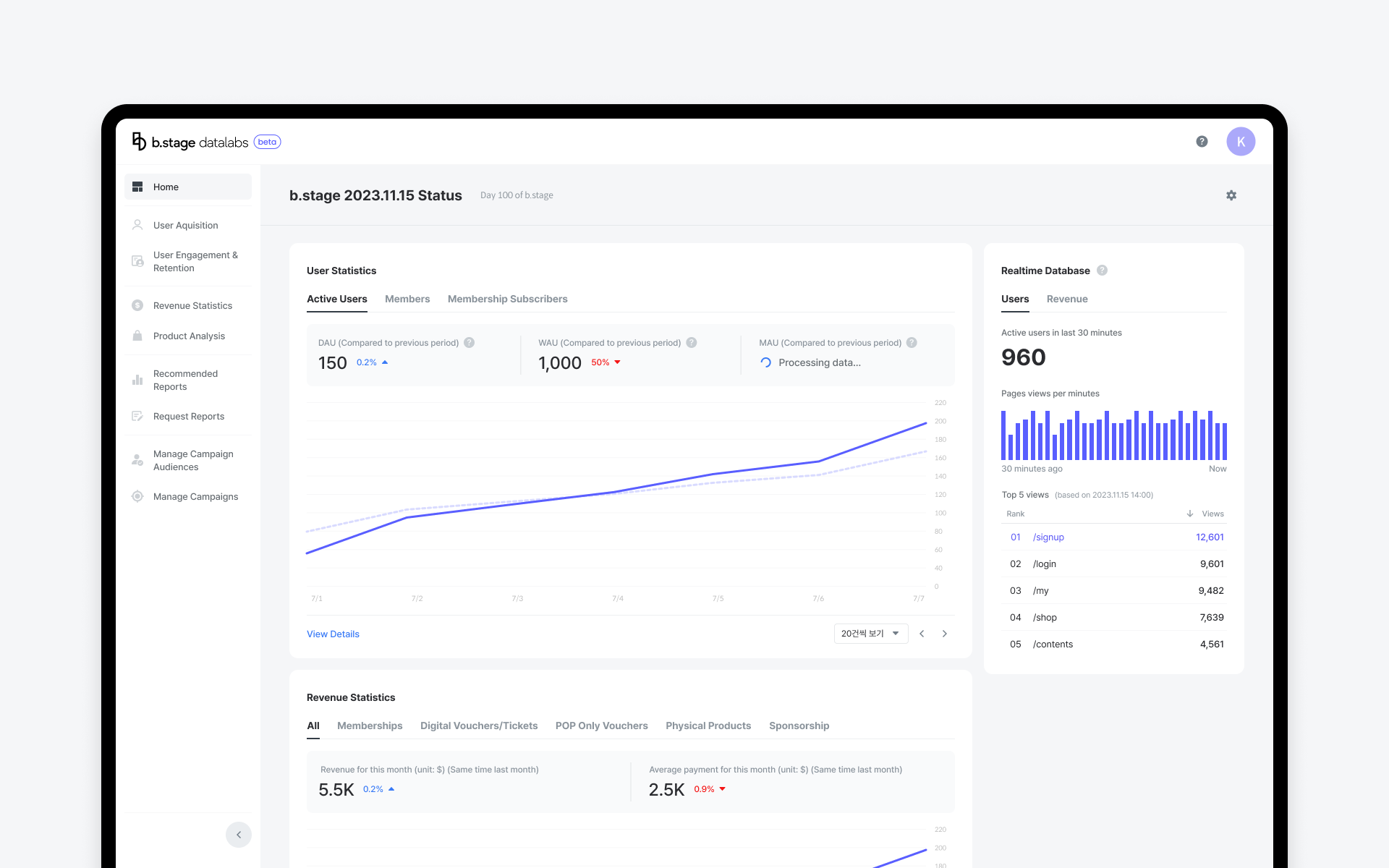Select the All revenue tab
The height and width of the screenshot is (868, 1389).
[x=313, y=726]
